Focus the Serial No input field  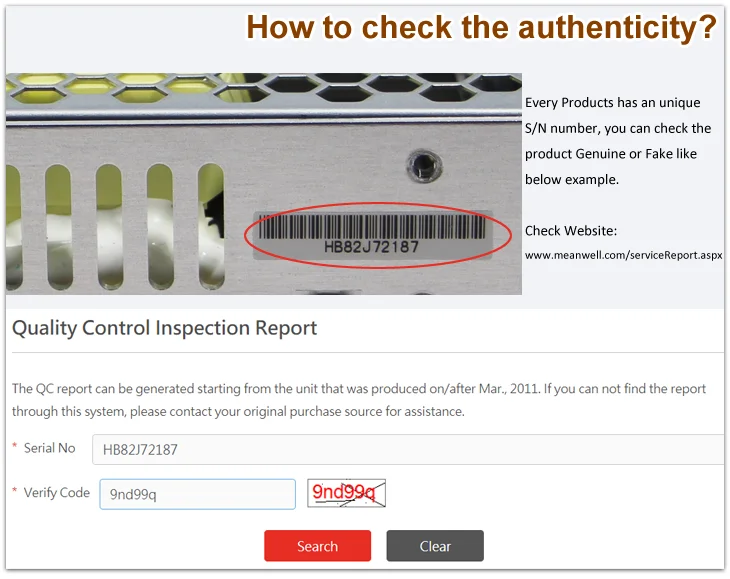(409, 449)
